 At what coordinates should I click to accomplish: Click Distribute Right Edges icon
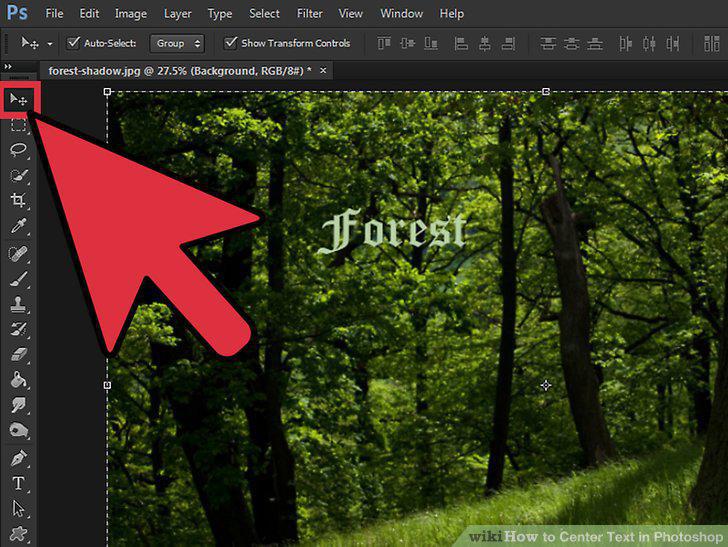(673, 43)
